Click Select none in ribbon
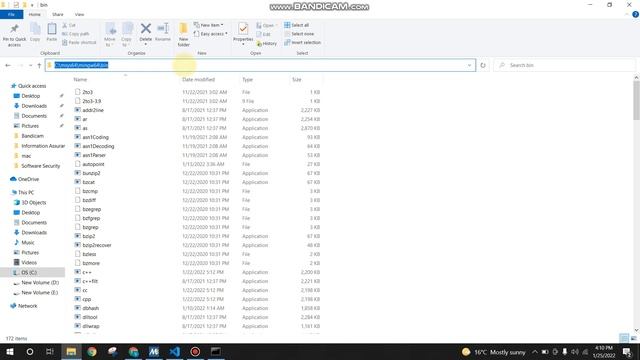 click(x=299, y=34)
